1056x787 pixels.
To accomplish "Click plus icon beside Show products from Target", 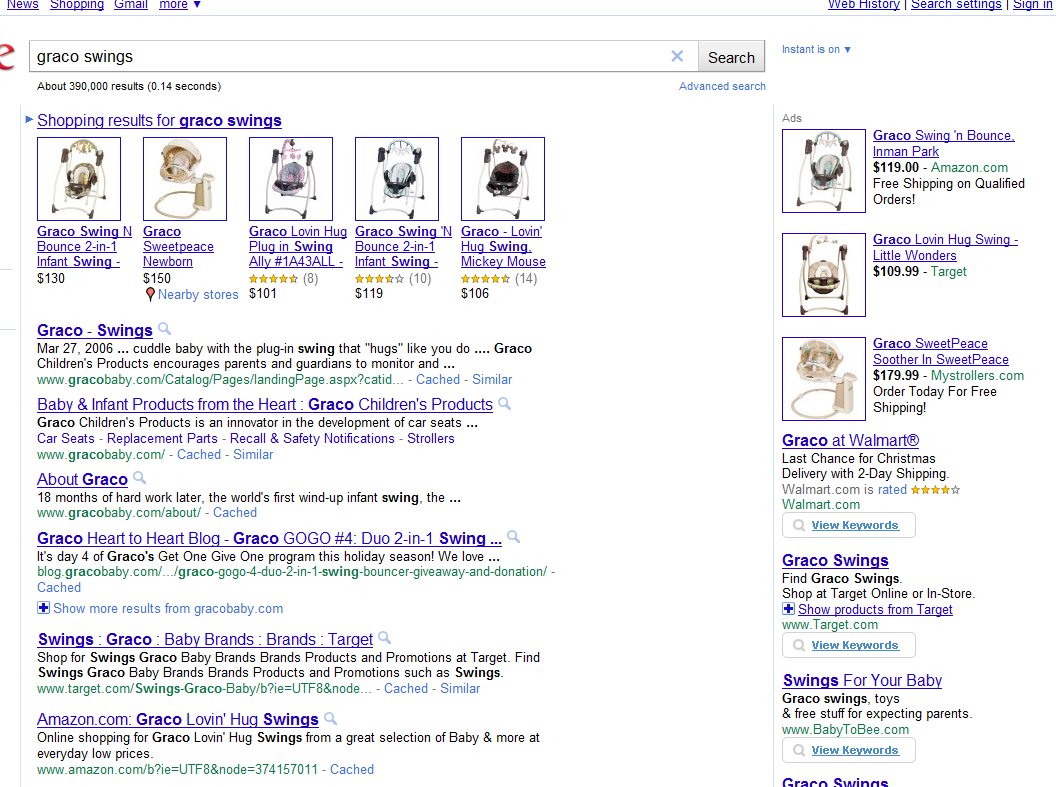I will click(x=788, y=609).
